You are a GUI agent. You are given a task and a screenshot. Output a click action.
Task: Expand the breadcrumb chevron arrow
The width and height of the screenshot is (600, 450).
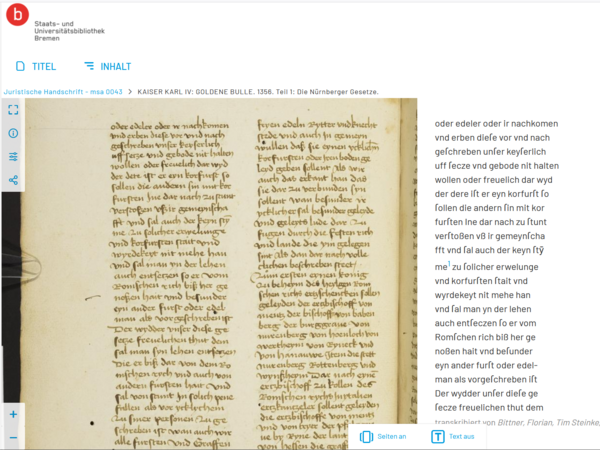pyautogui.click(x=130, y=92)
